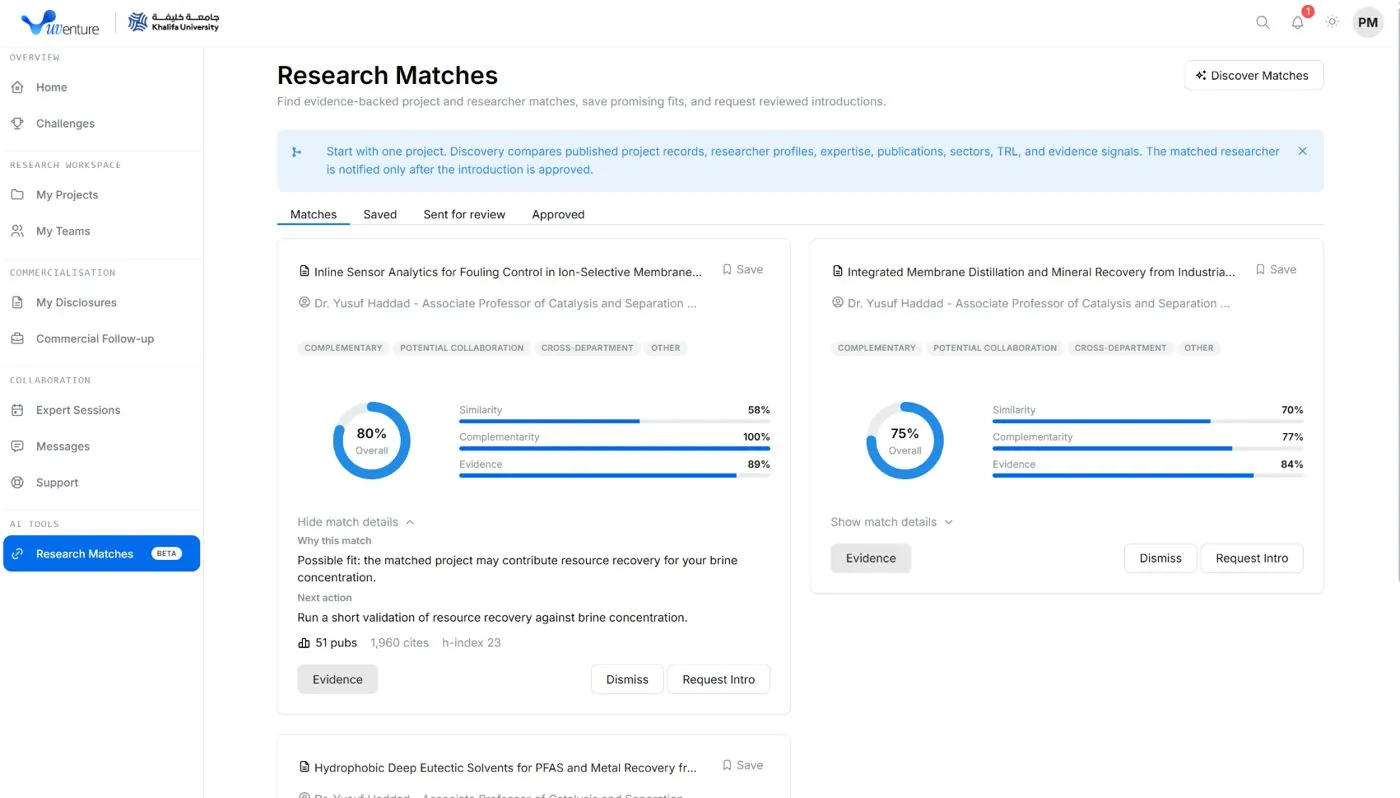This screenshot has height=798, width=1400.
Task: Click the Venture logo
Action: click(x=60, y=22)
